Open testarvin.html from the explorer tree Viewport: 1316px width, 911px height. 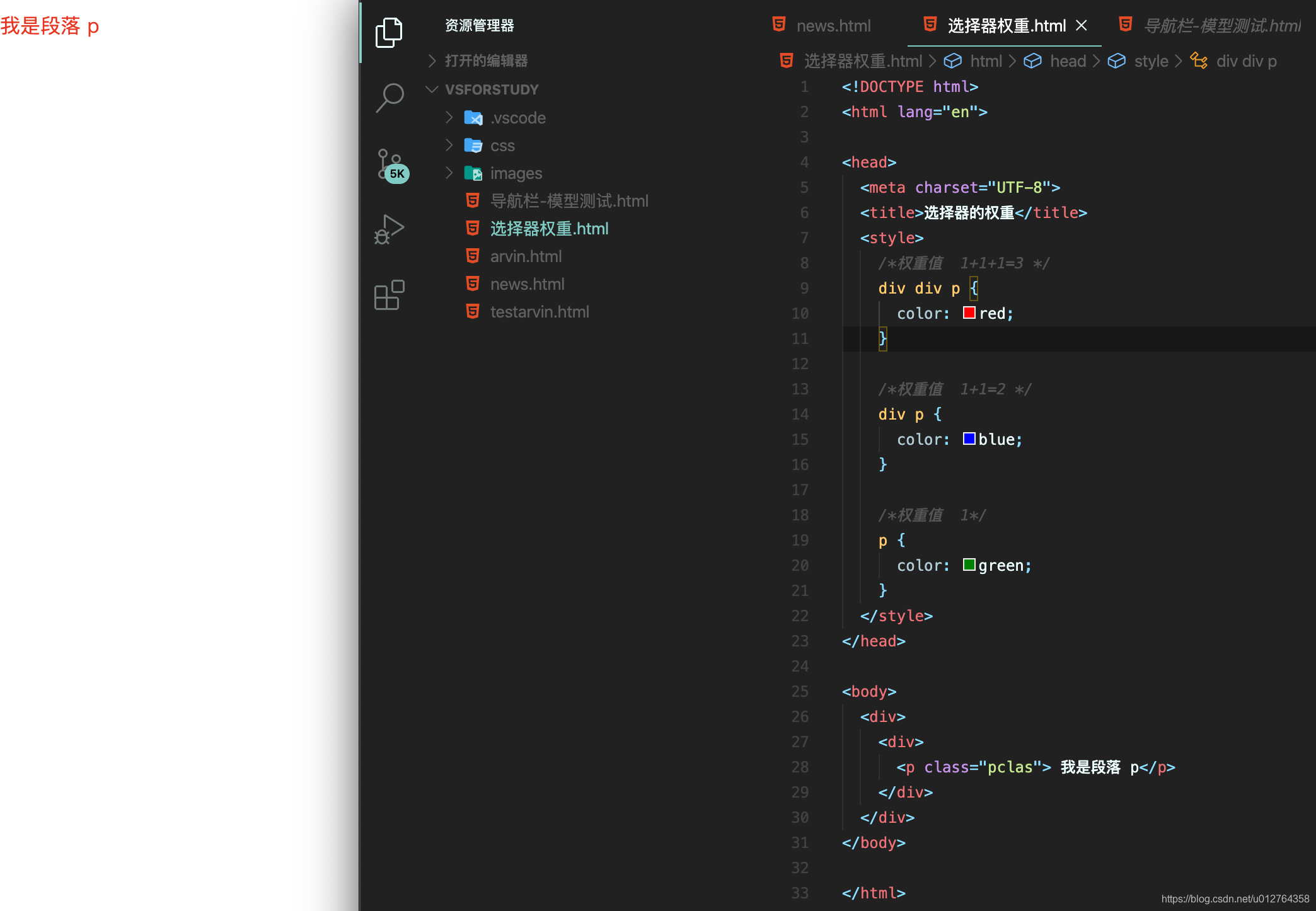pyautogui.click(x=540, y=312)
